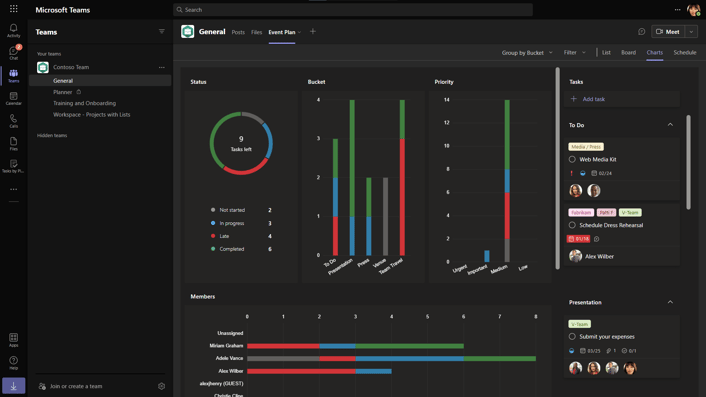Image resolution: width=706 pixels, height=397 pixels.
Task: Collapse Your teams section
Action: [x=49, y=54]
